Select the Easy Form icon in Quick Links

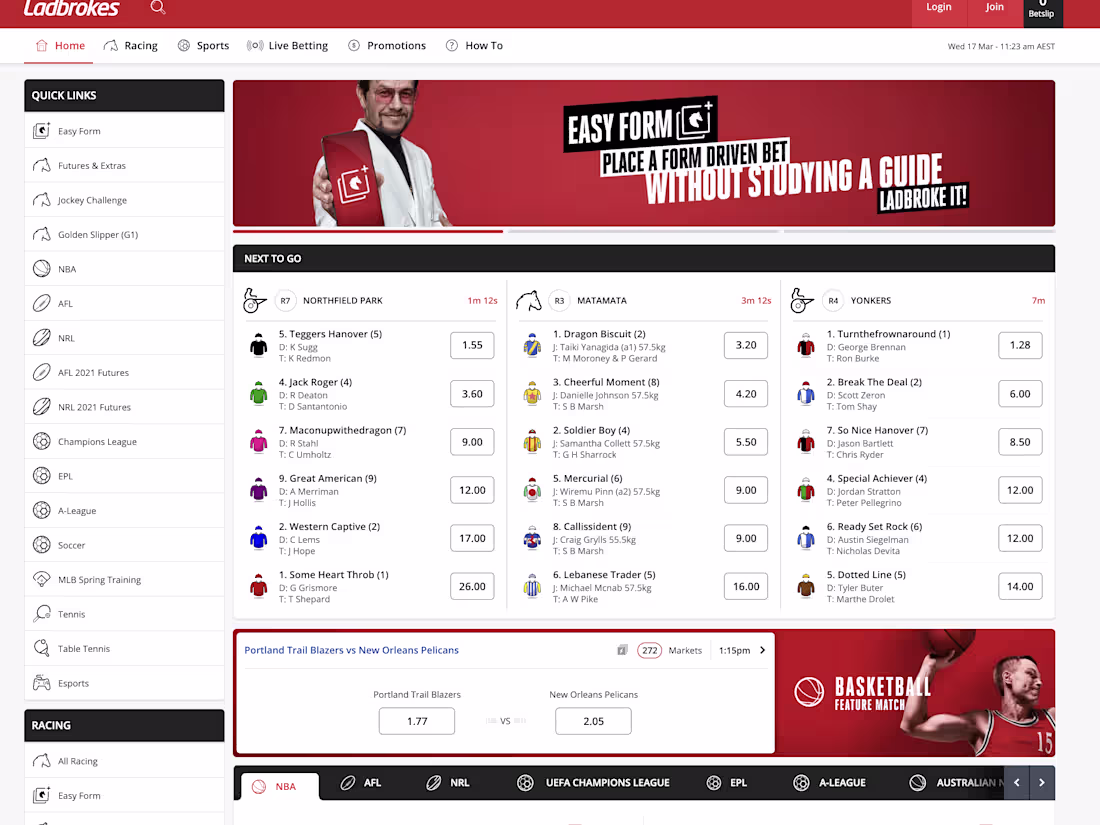click(x=41, y=130)
